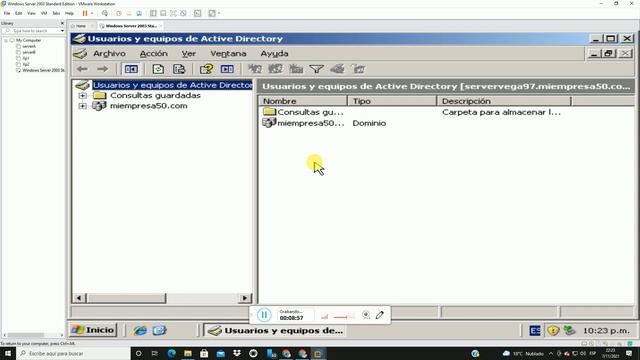Open the VMware File menu
This screenshot has height=360, width=640.
(x=7, y=13)
